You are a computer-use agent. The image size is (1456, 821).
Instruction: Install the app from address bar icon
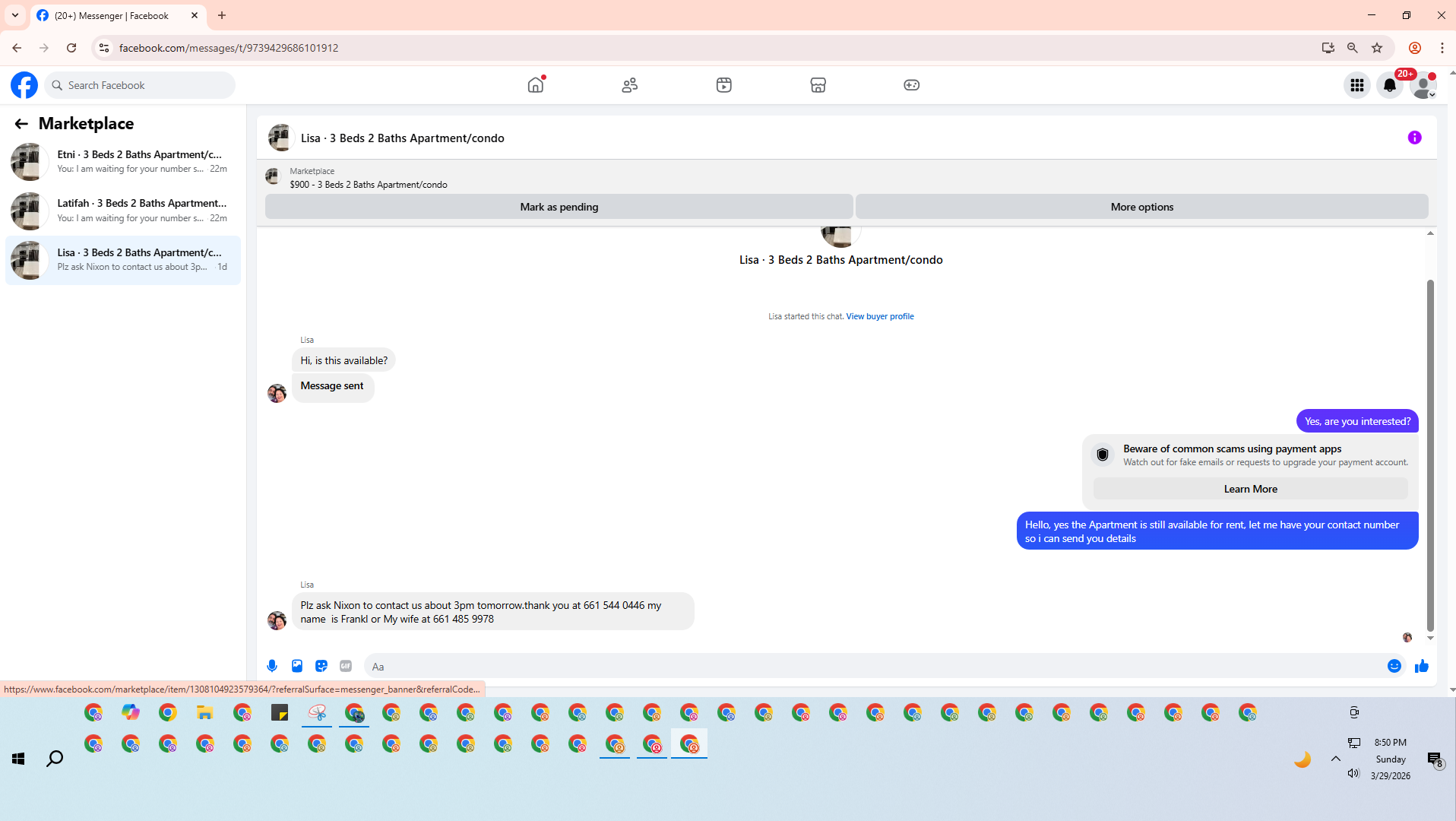click(1328, 48)
